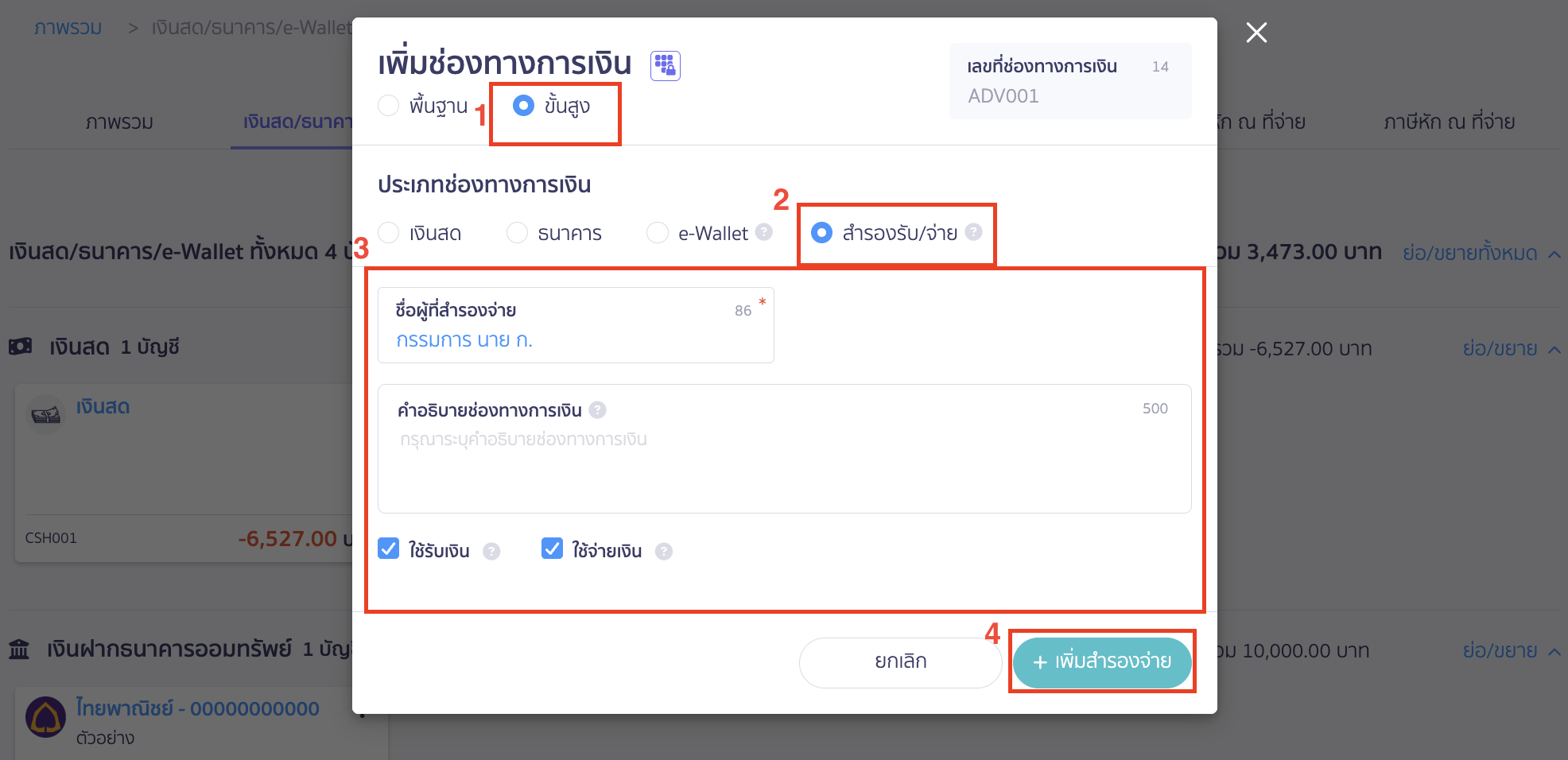This screenshot has width=1568, height=760.
Task: Click the ไทยพาณิชย์ bank logo
Action: tap(45, 716)
